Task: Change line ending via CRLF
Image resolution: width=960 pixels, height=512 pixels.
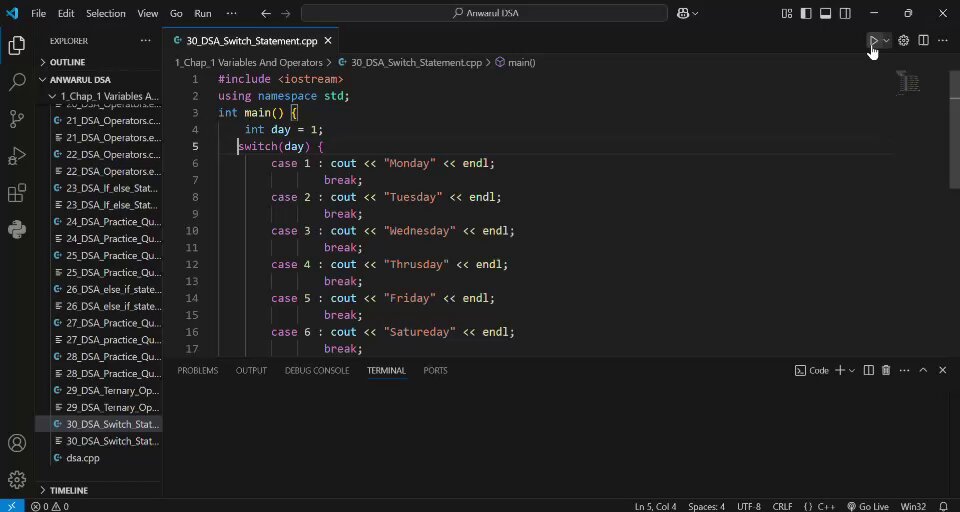Action: pyautogui.click(x=782, y=506)
